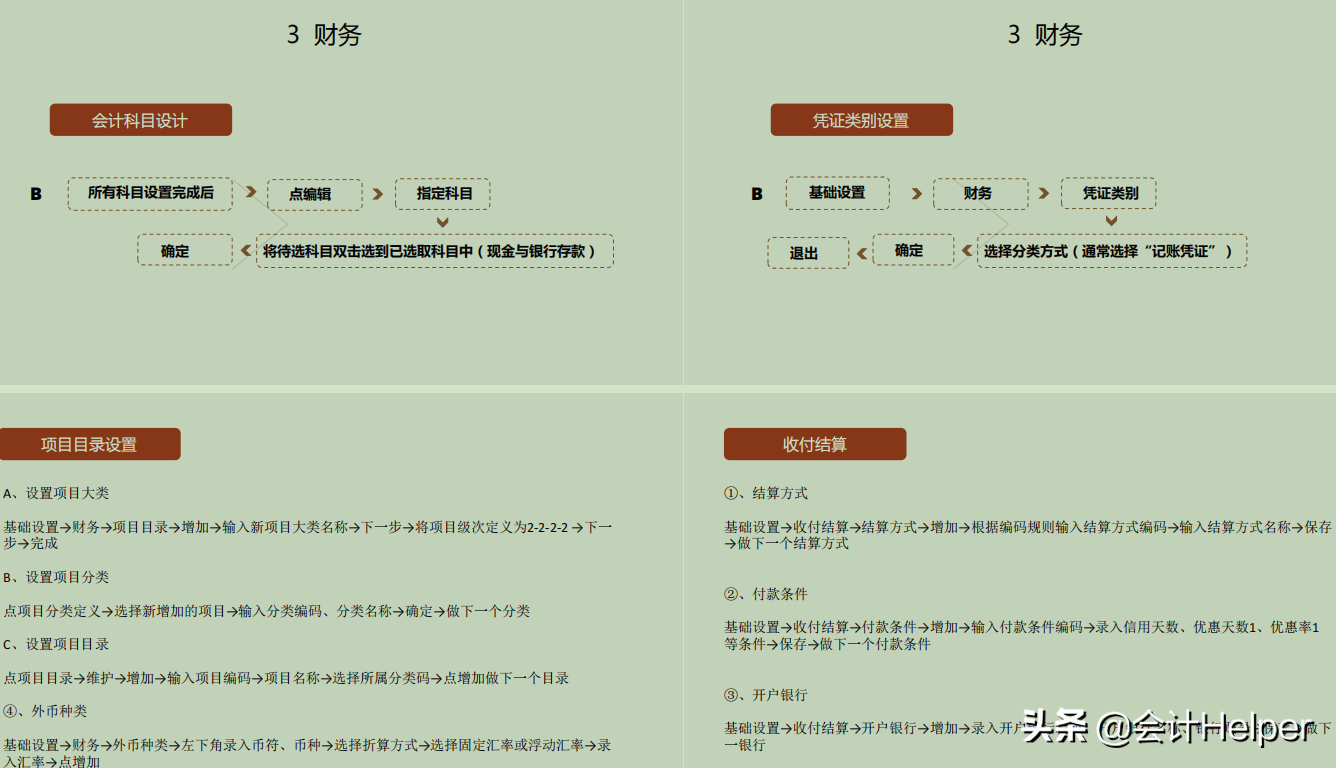
Task: Click the bold letter B marker on left flowchart
Action: coord(36,194)
